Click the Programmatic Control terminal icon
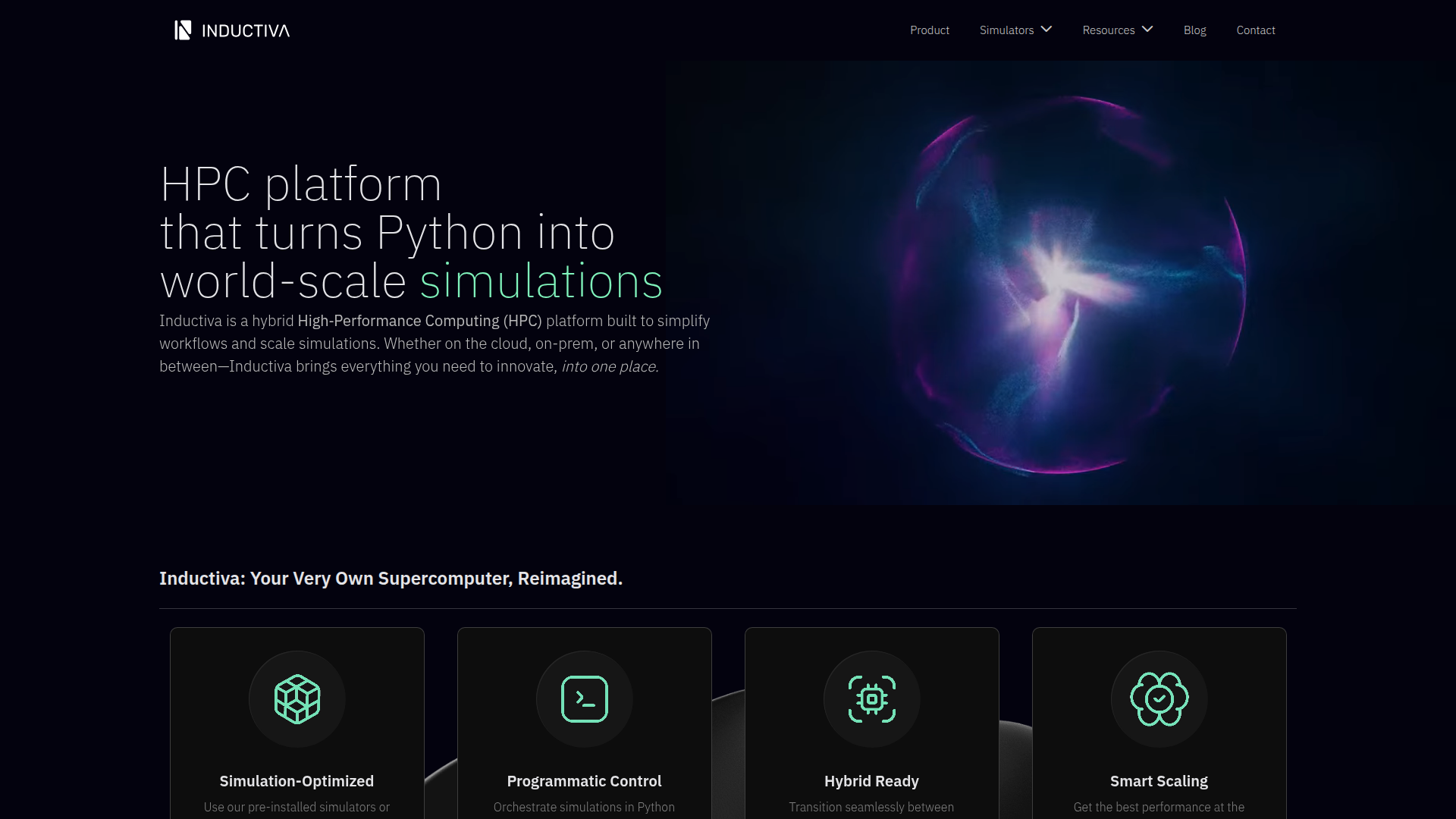The width and height of the screenshot is (1456, 819). [x=585, y=699]
